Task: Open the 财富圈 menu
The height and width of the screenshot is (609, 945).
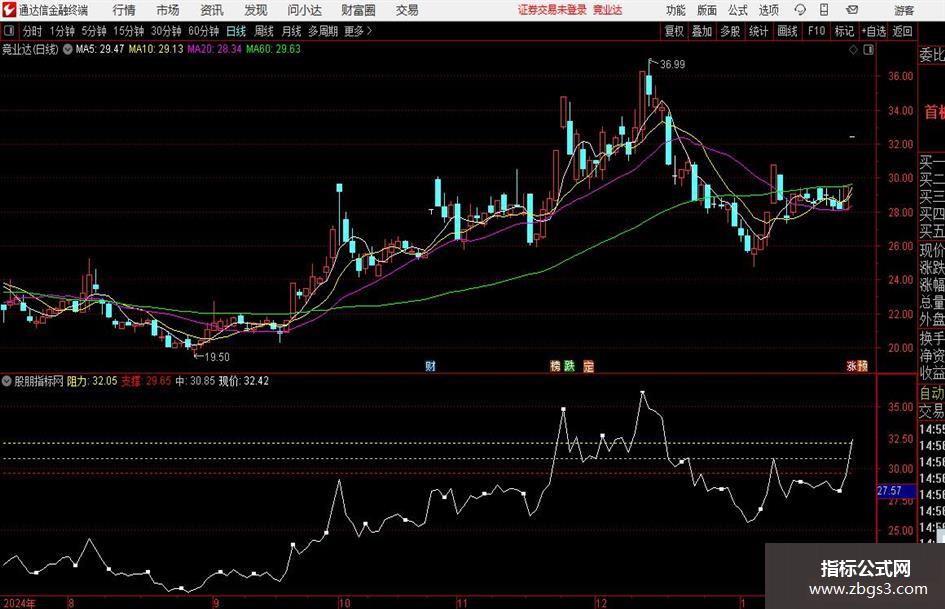Action: pos(358,10)
